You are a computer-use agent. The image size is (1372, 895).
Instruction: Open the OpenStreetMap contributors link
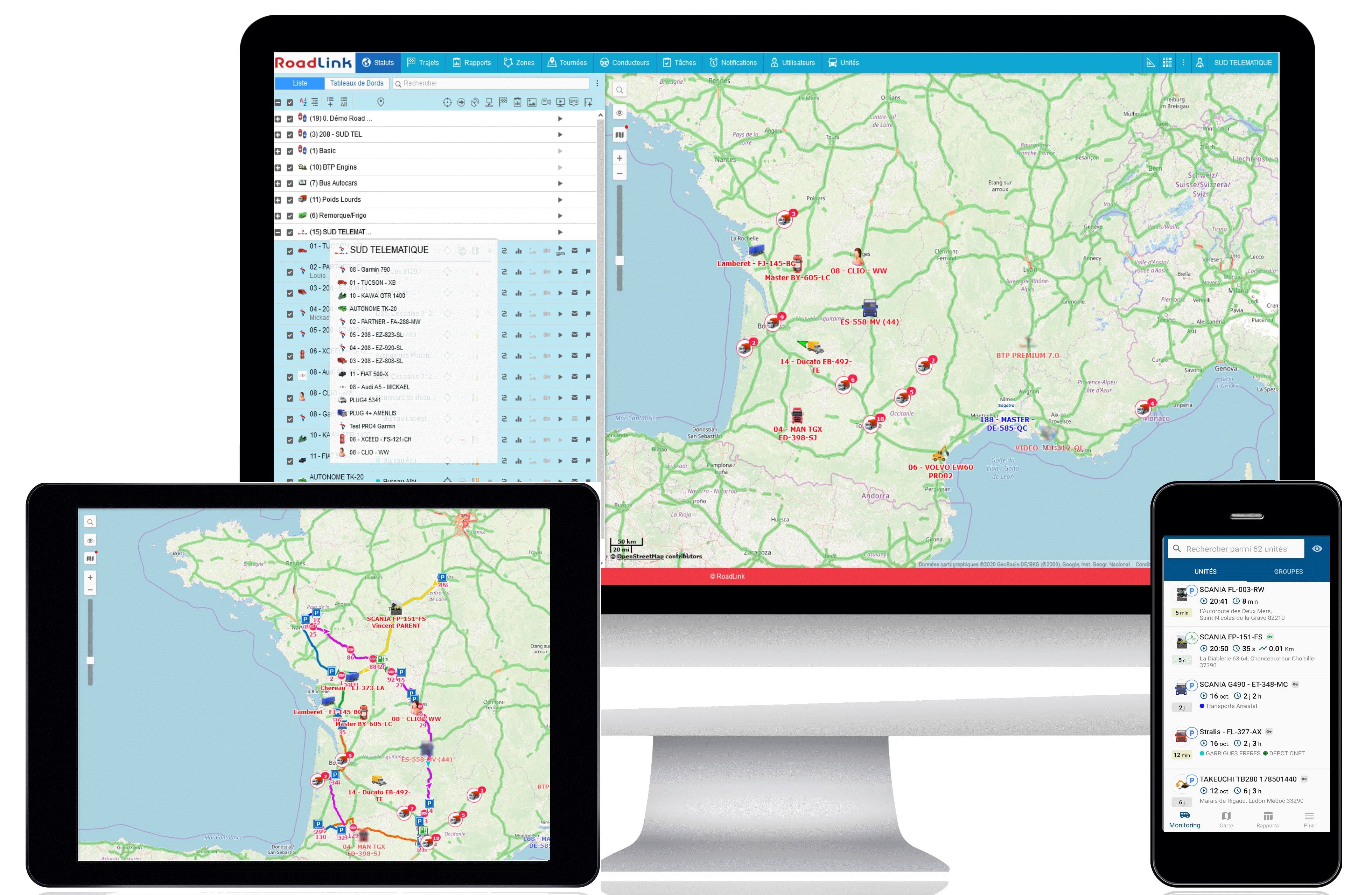click(x=640, y=556)
